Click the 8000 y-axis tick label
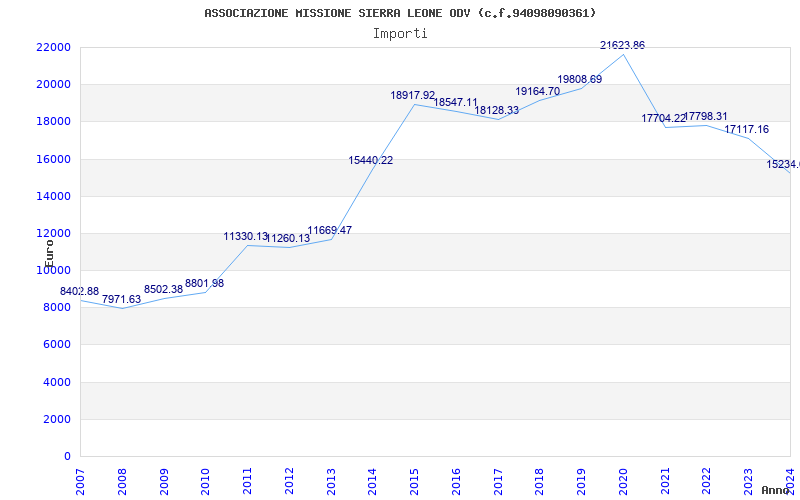The image size is (800, 500). pos(57,308)
